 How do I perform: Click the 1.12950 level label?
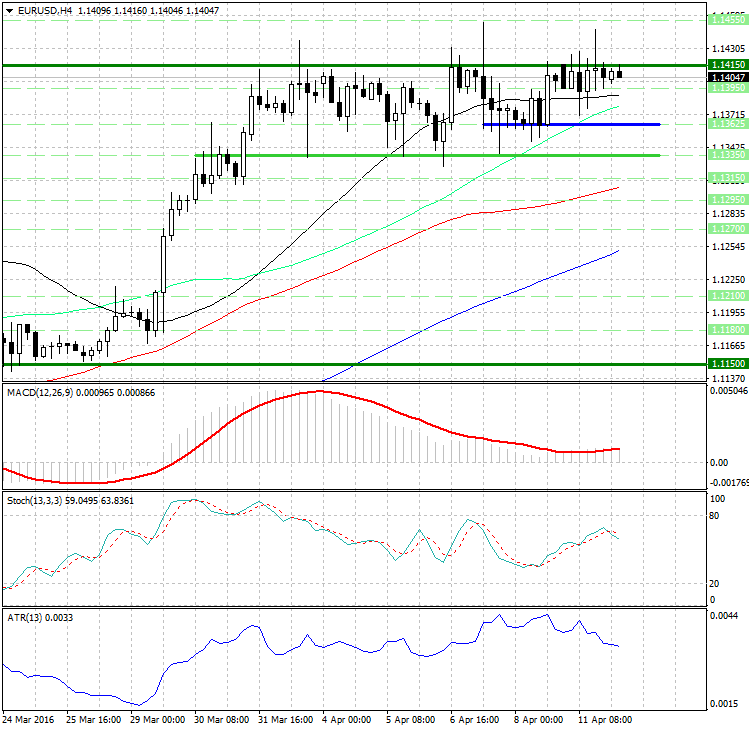[x=728, y=200]
